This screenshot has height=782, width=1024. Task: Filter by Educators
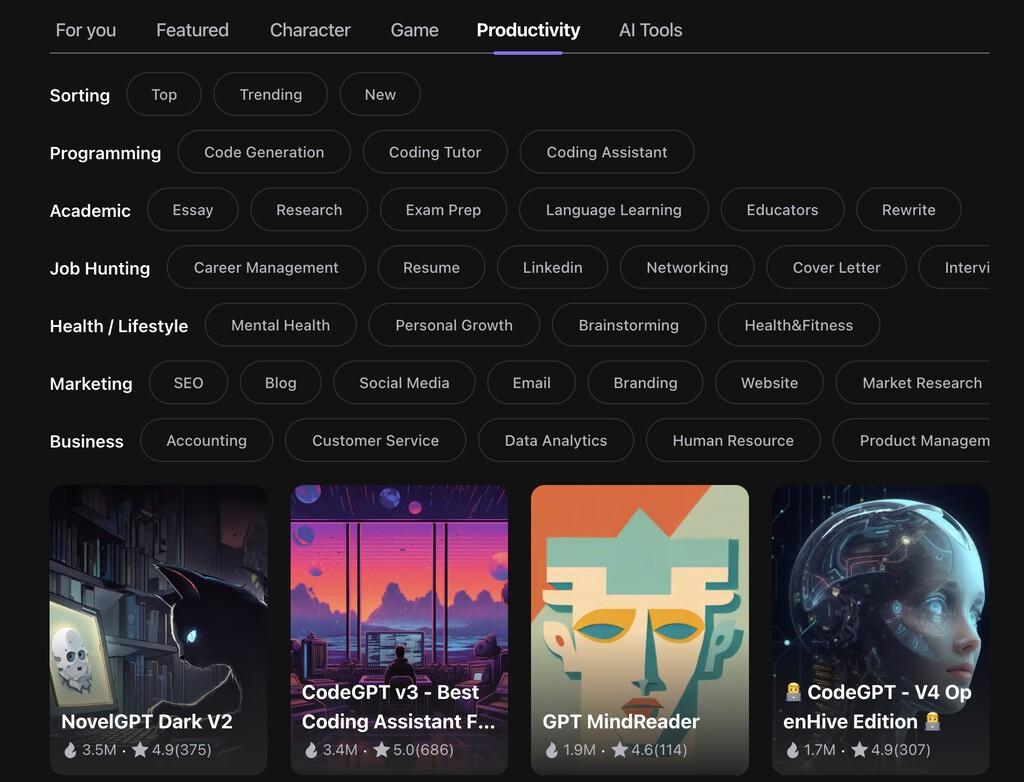[782, 210]
